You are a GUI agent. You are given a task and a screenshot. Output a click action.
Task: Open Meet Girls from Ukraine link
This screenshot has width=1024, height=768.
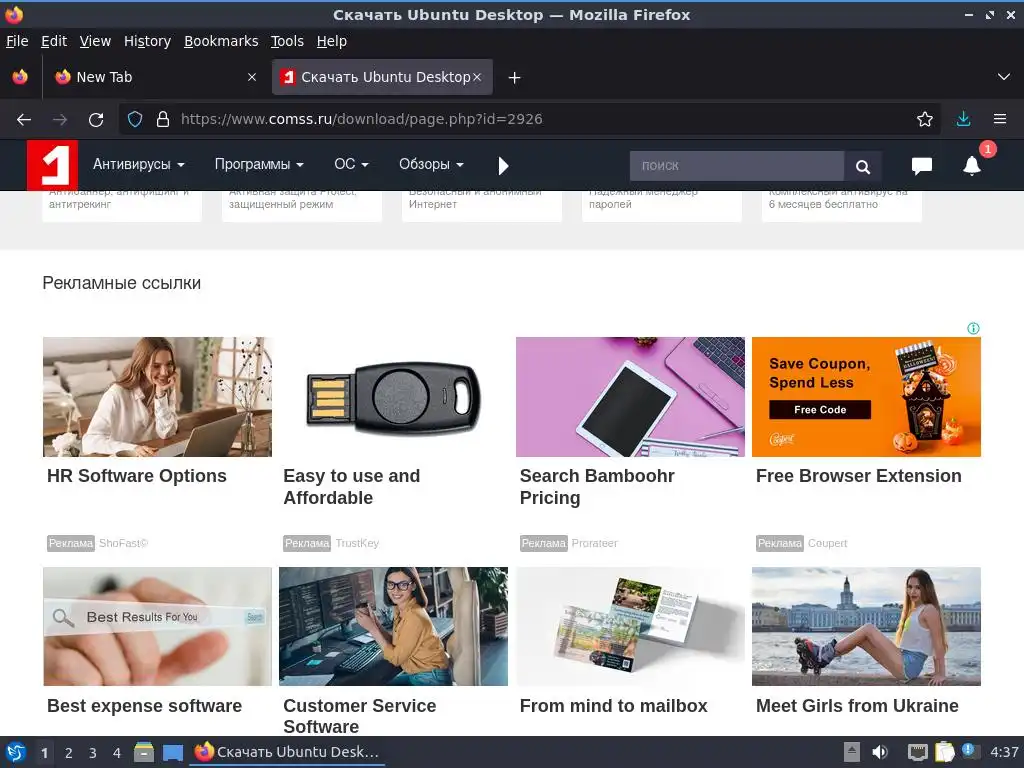(x=857, y=706)
